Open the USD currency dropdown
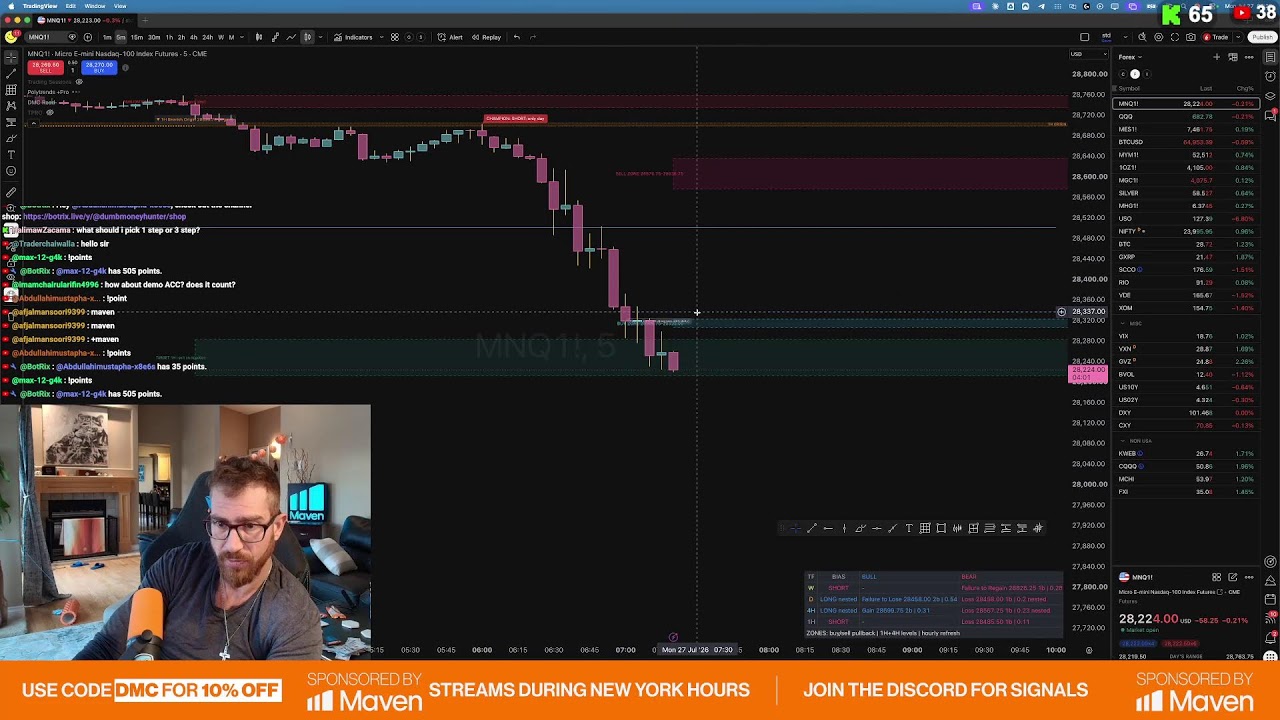 coord(1089,54)
